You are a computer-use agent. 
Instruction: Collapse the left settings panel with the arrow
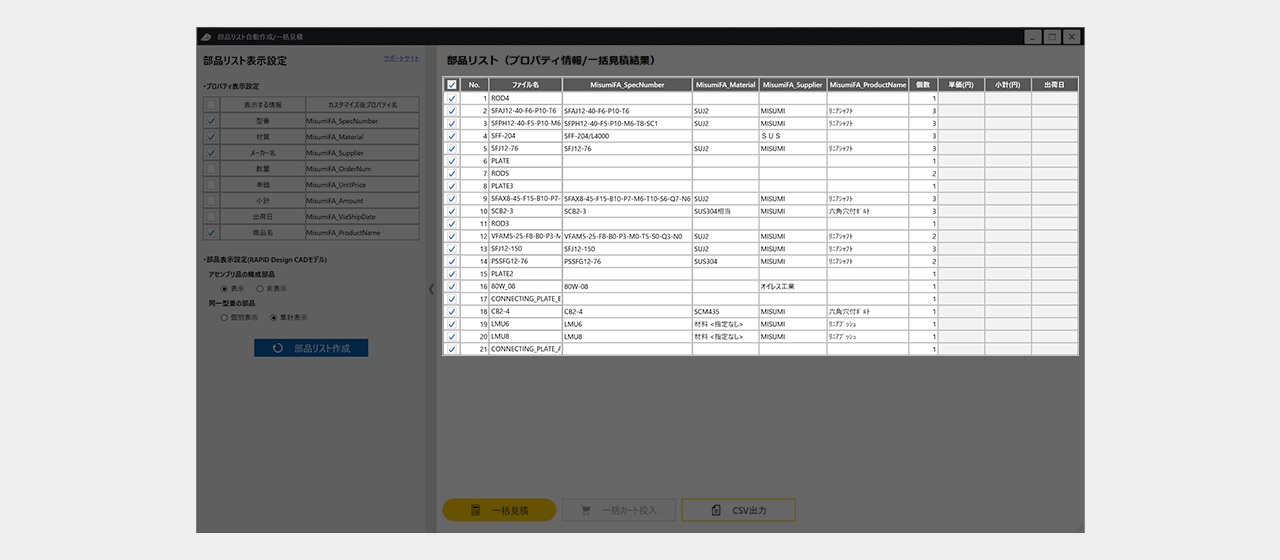(432, 289)
